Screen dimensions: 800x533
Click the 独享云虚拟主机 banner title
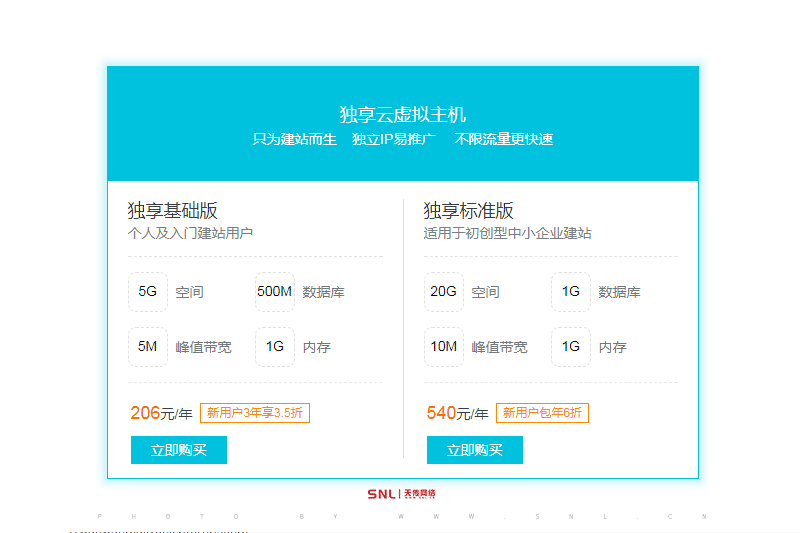coord(402,114)
